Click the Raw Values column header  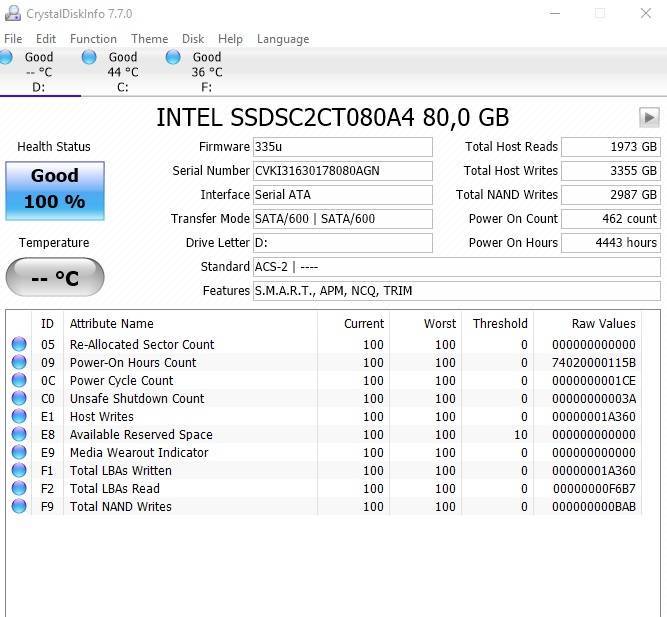pos(603,323)
